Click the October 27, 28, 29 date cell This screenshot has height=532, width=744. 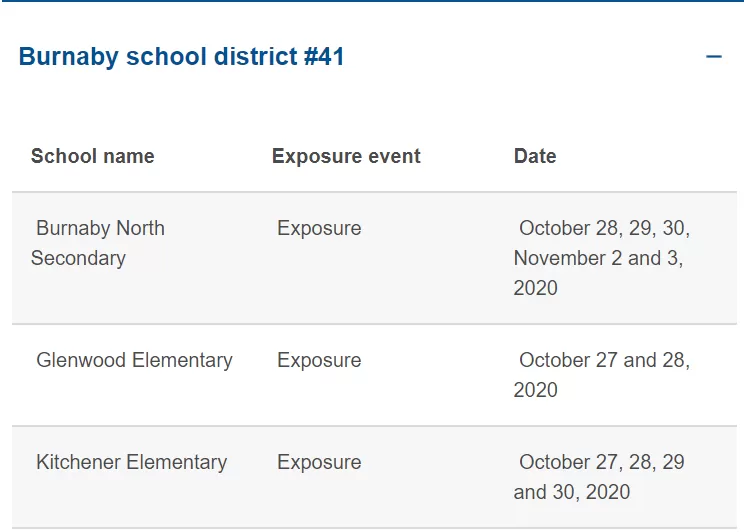tap(599, 477)
